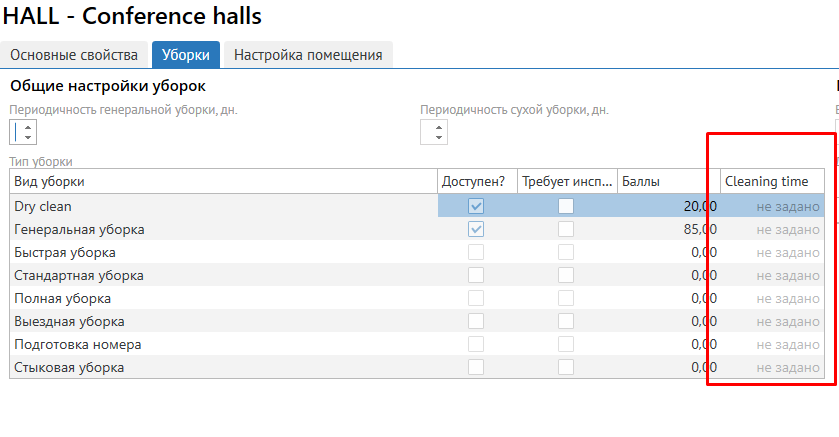Image resolution: width=839 pixels, height=437 pixels.
Task: Uncheck Доступен for Генеральная уборка
Action: click(x=477, y=229)
